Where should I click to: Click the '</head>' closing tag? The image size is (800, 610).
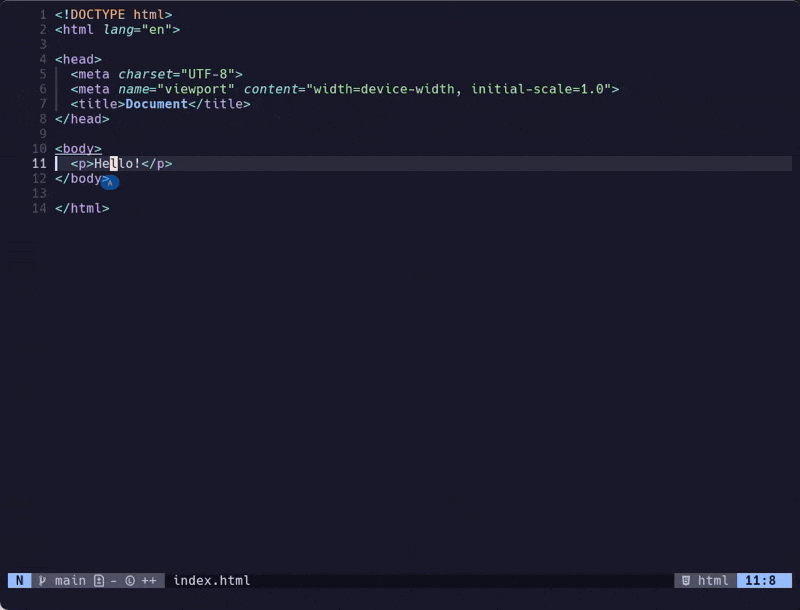(82, 119)
